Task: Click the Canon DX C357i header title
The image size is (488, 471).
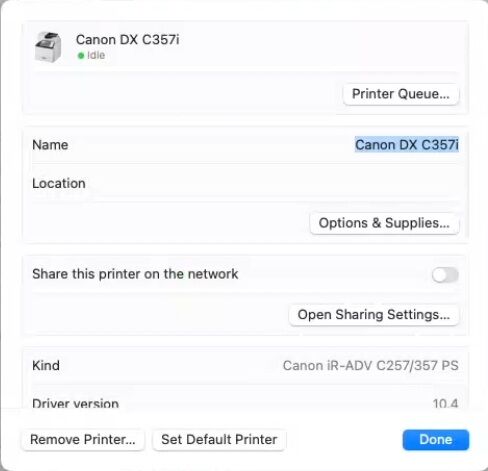Action: (128, 40)
